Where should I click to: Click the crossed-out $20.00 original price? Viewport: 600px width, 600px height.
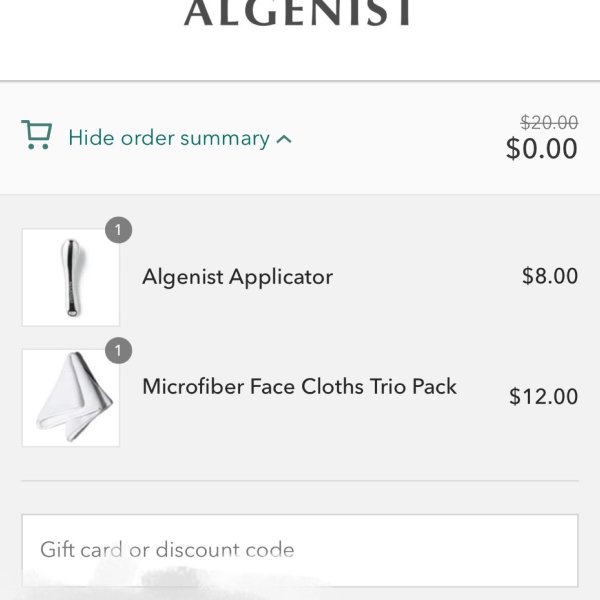[x=549, y=123]
